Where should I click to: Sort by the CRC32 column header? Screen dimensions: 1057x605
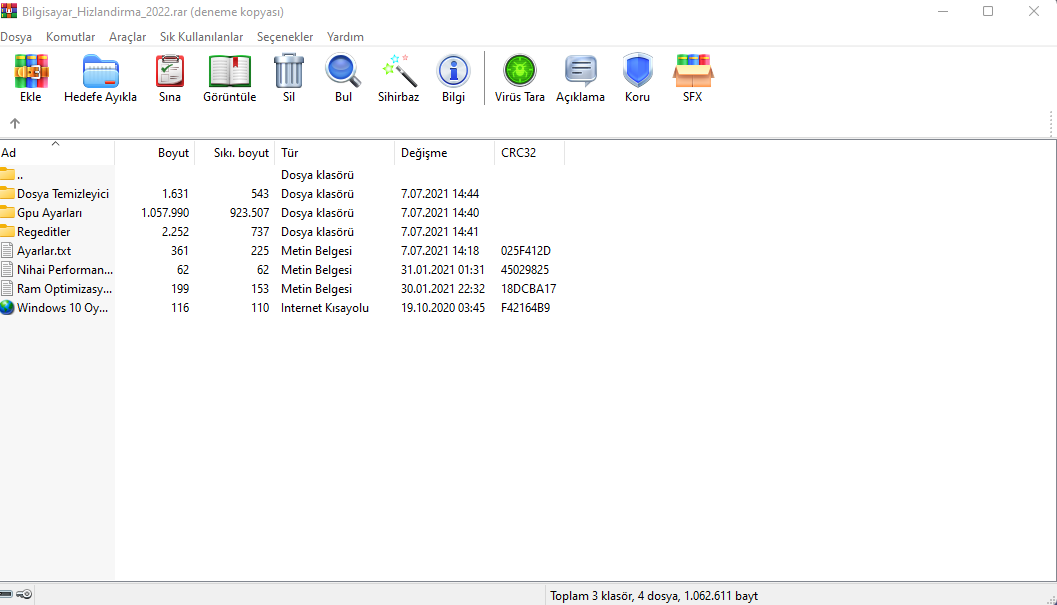coord(529,152)
